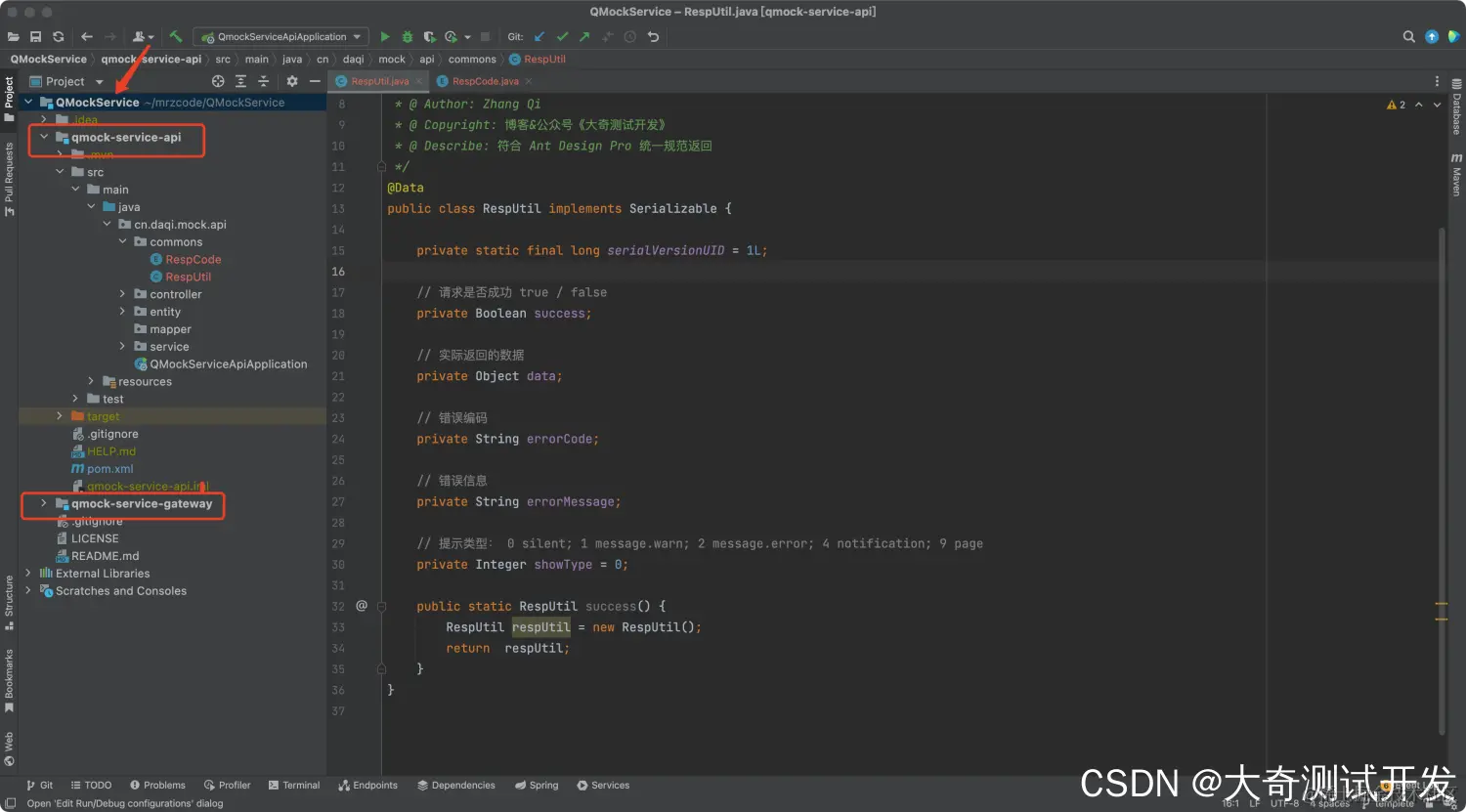
Task: Open the Profiler tool window
Action: (228, 785)
